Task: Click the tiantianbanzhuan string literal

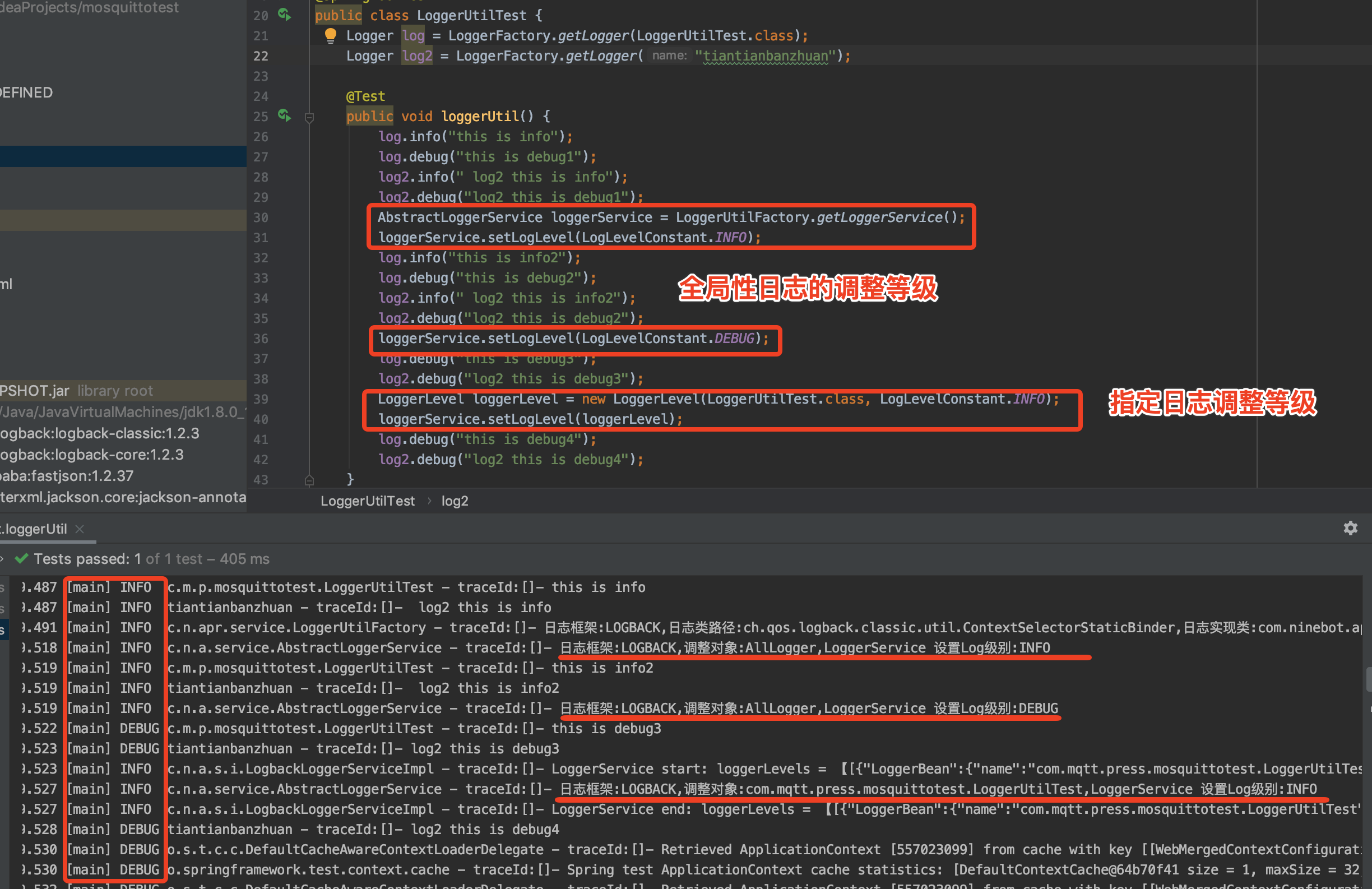Action: click(x=765, y=56)
